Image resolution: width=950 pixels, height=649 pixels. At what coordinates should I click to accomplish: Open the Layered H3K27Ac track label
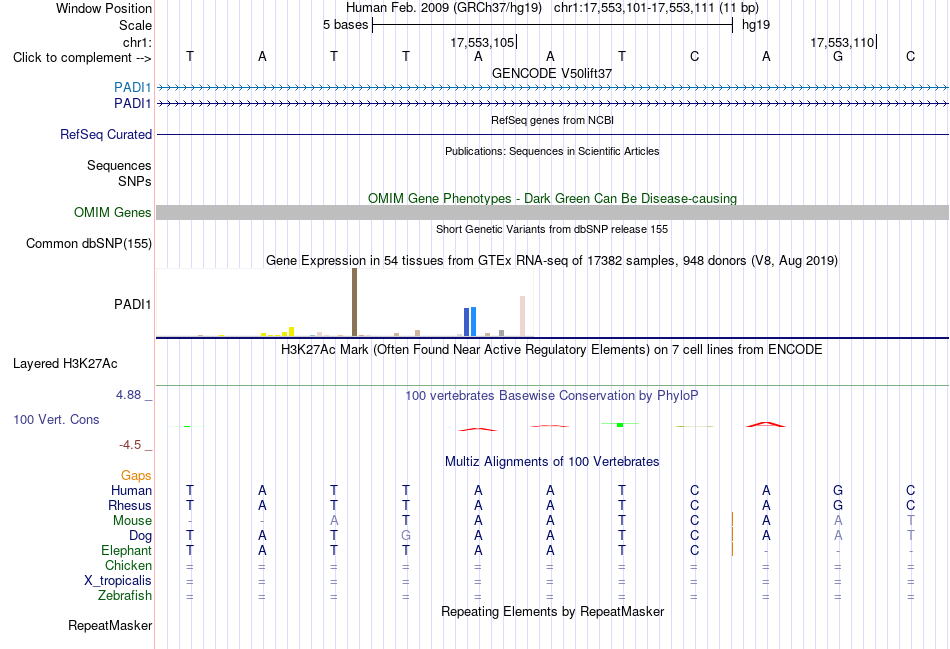point(65,364)
